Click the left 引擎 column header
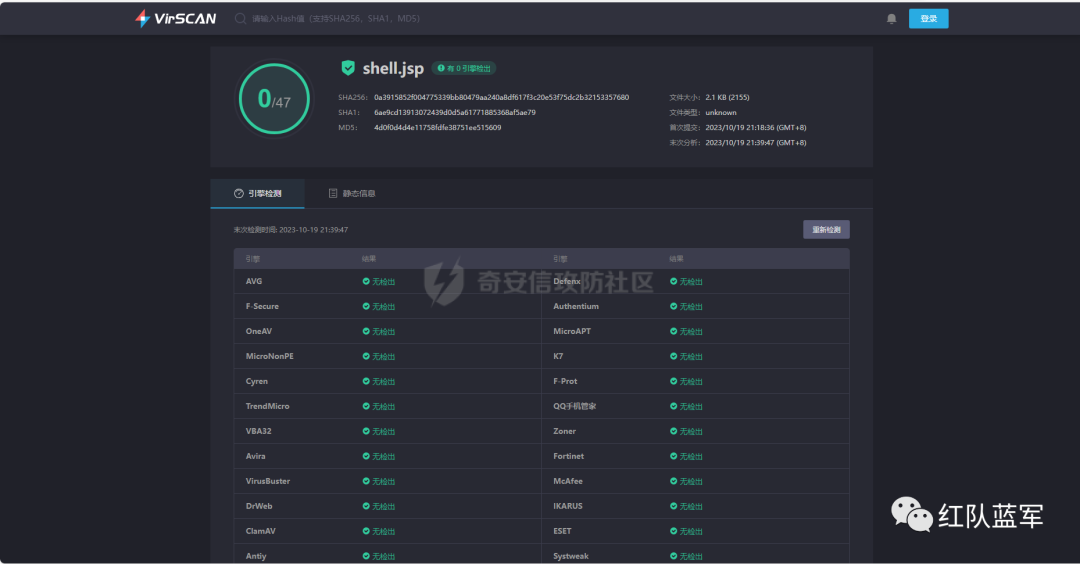Screen dimensions: 1080x564 253,259
